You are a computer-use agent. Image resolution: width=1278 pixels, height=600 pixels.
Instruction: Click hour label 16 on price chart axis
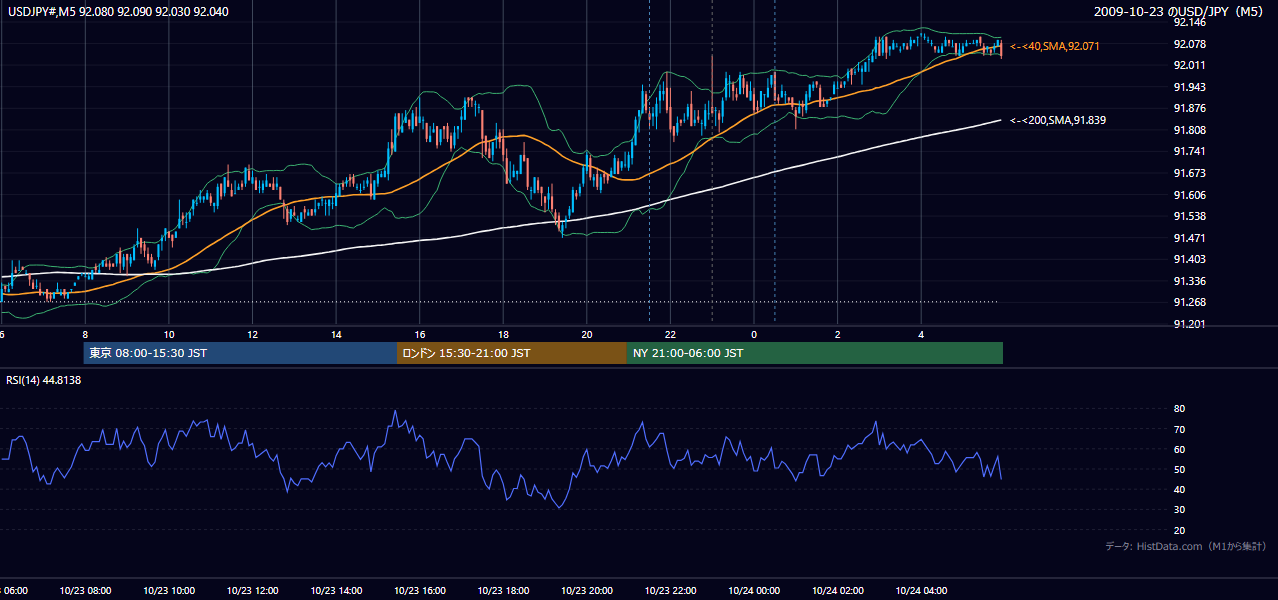point(420,334)
